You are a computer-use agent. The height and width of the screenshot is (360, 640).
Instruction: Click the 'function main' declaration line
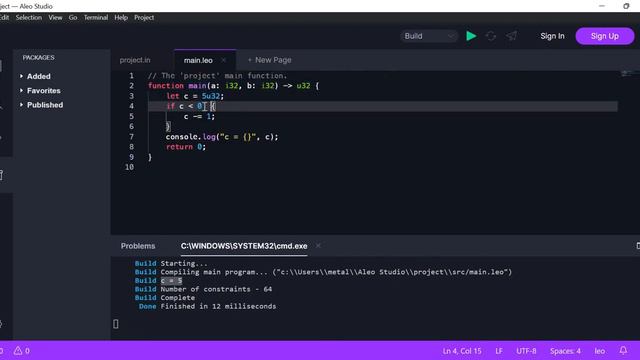pyautogui.click(x=233, y=86)
